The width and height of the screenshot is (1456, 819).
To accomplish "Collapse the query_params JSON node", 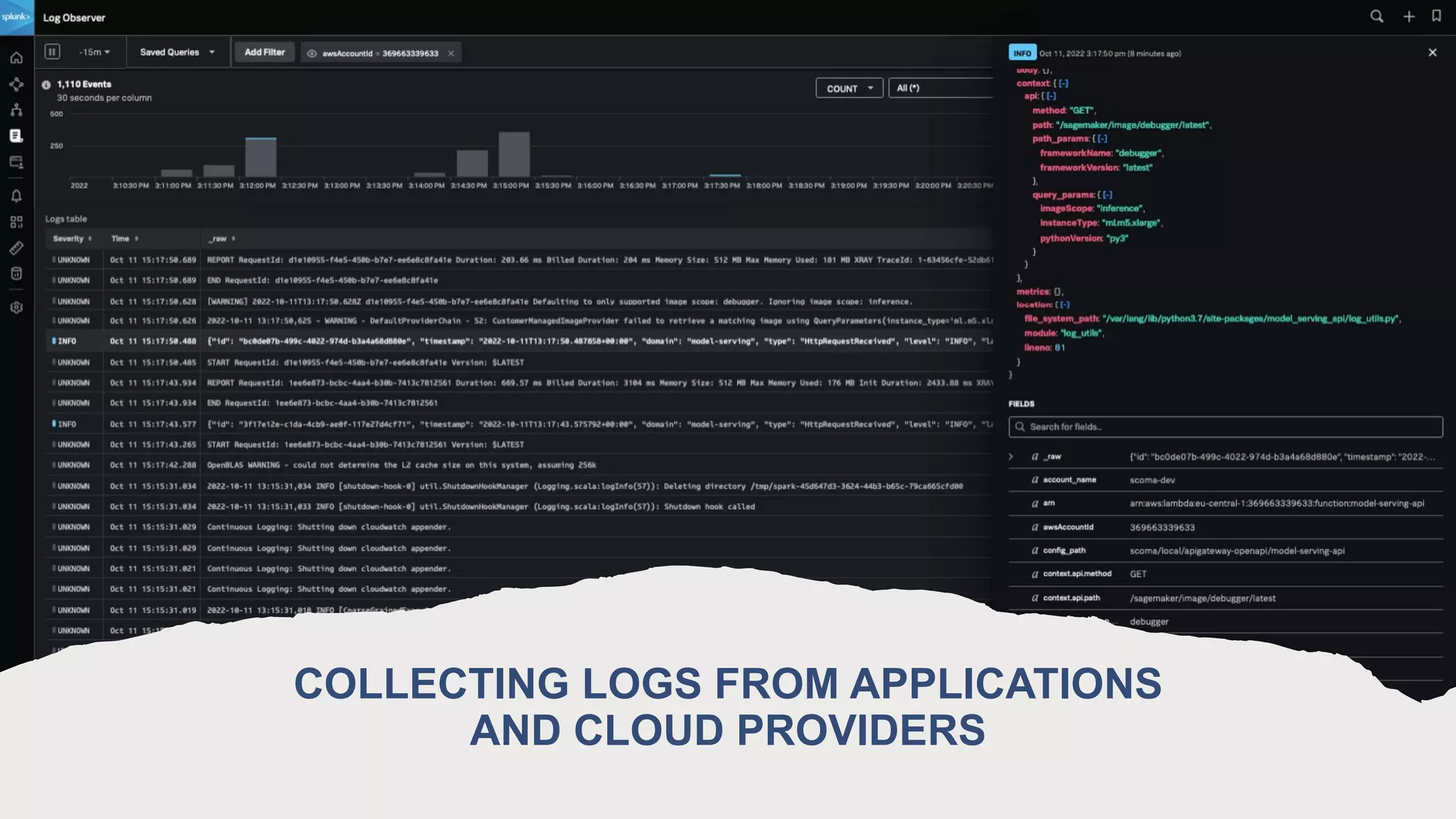I will [x=1107, y=195].
